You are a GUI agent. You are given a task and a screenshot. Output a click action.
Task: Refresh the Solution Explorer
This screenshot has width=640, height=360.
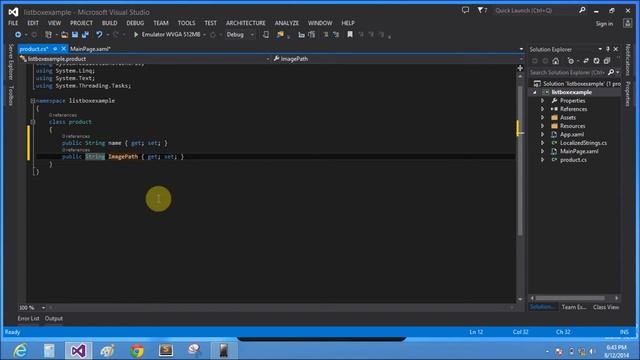(596, 61)
